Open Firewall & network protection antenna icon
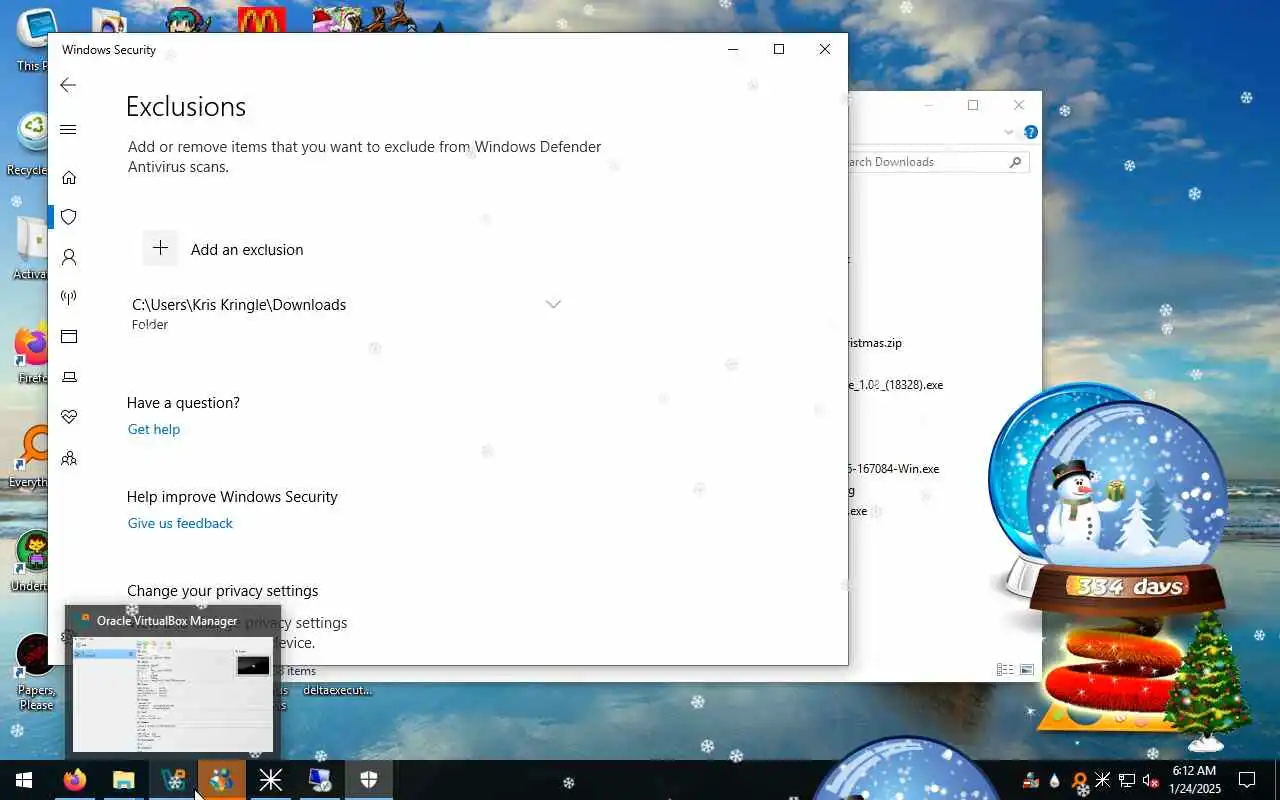 point(68,297)
